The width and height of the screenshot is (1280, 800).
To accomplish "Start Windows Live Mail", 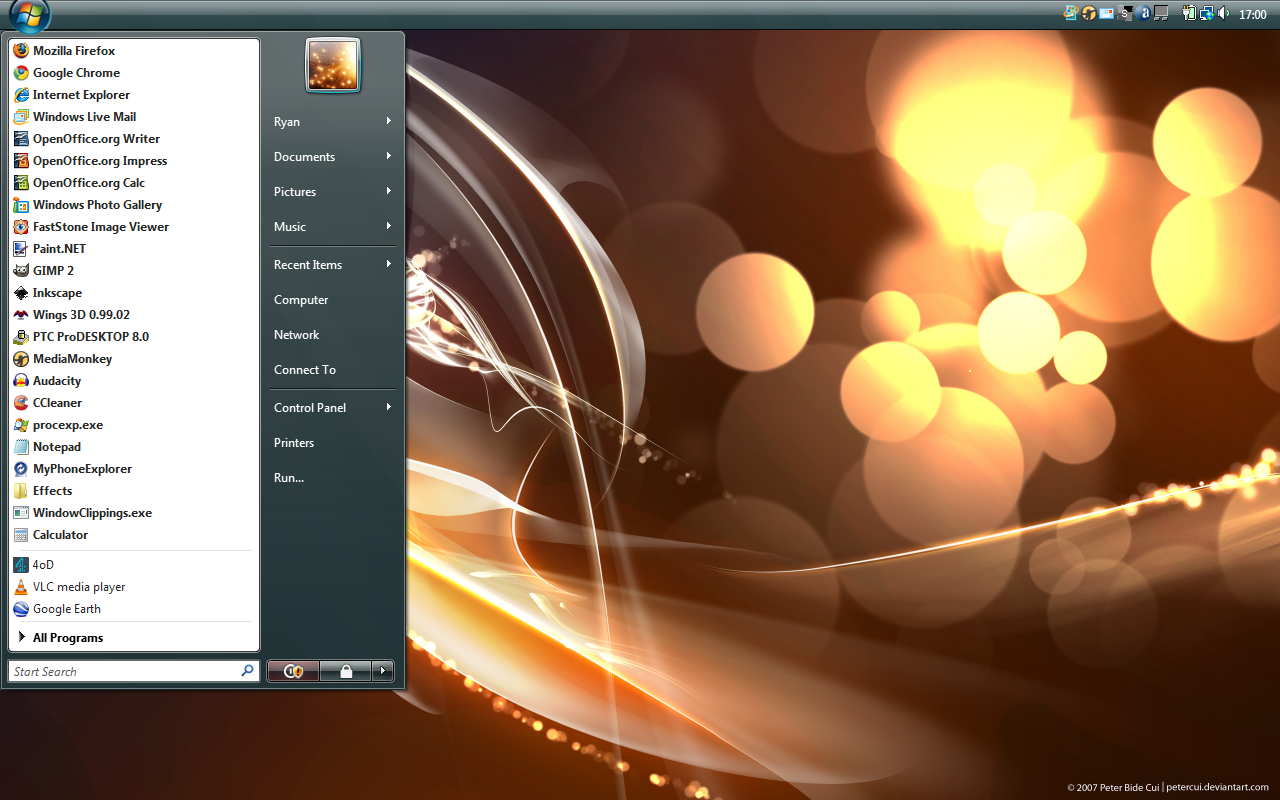I will coord(134,117).
